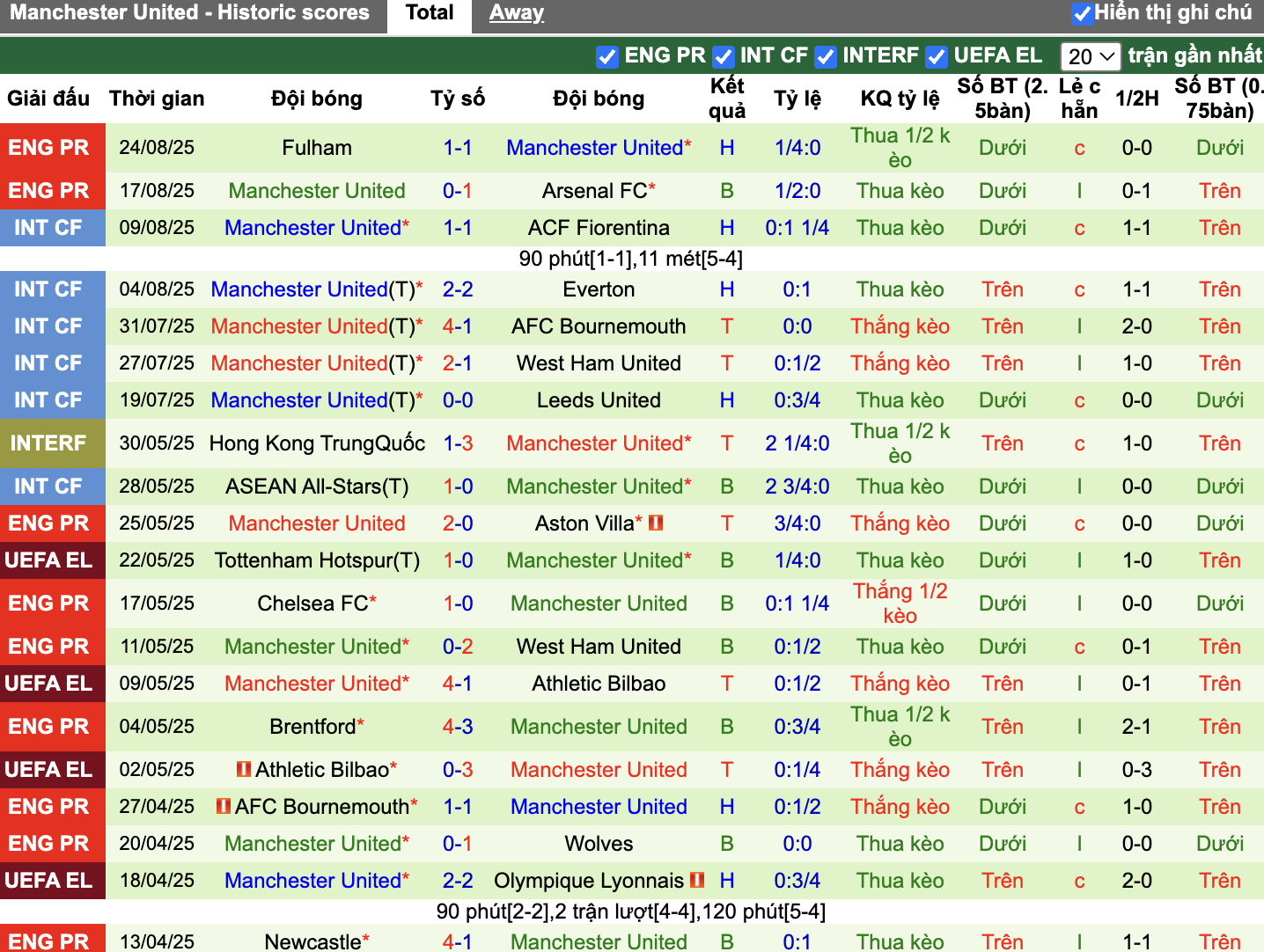
Task: Click odds 1/4:0 in Fulham row
Action: 797,148
